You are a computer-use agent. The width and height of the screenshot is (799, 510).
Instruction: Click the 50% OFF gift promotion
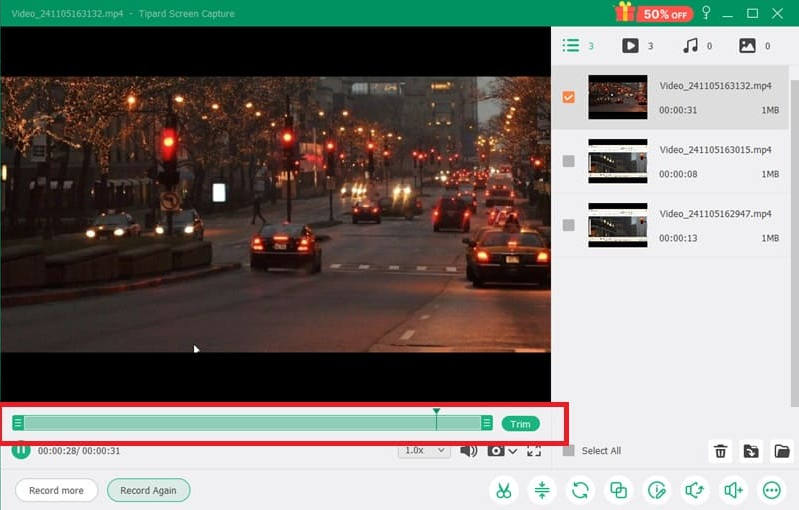click(x=654, y=13)
